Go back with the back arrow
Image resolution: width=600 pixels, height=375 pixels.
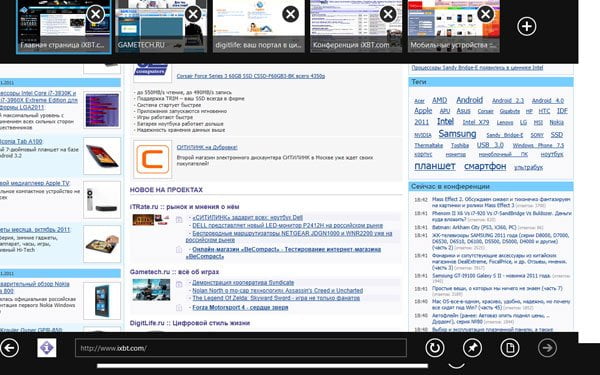pos(10,348)
